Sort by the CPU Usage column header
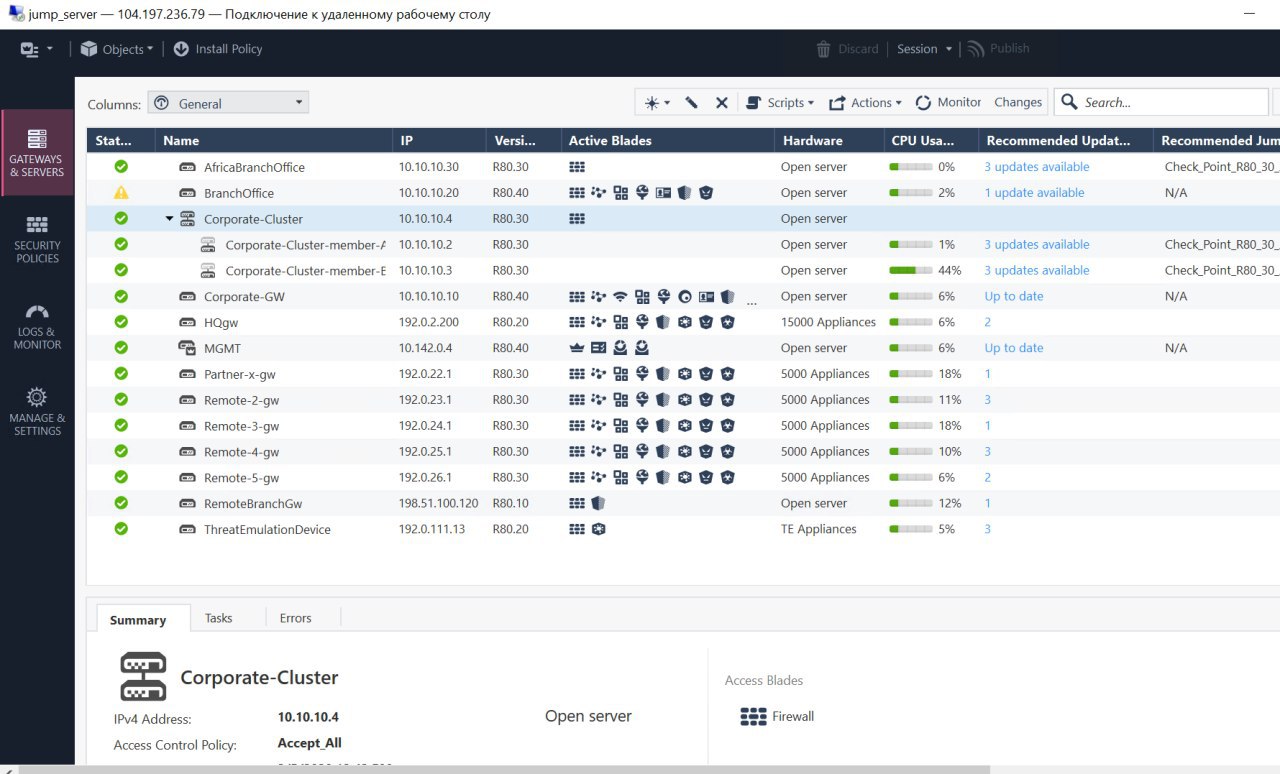1280x774 pixels. pyautogui.click(x=930, y=141)
